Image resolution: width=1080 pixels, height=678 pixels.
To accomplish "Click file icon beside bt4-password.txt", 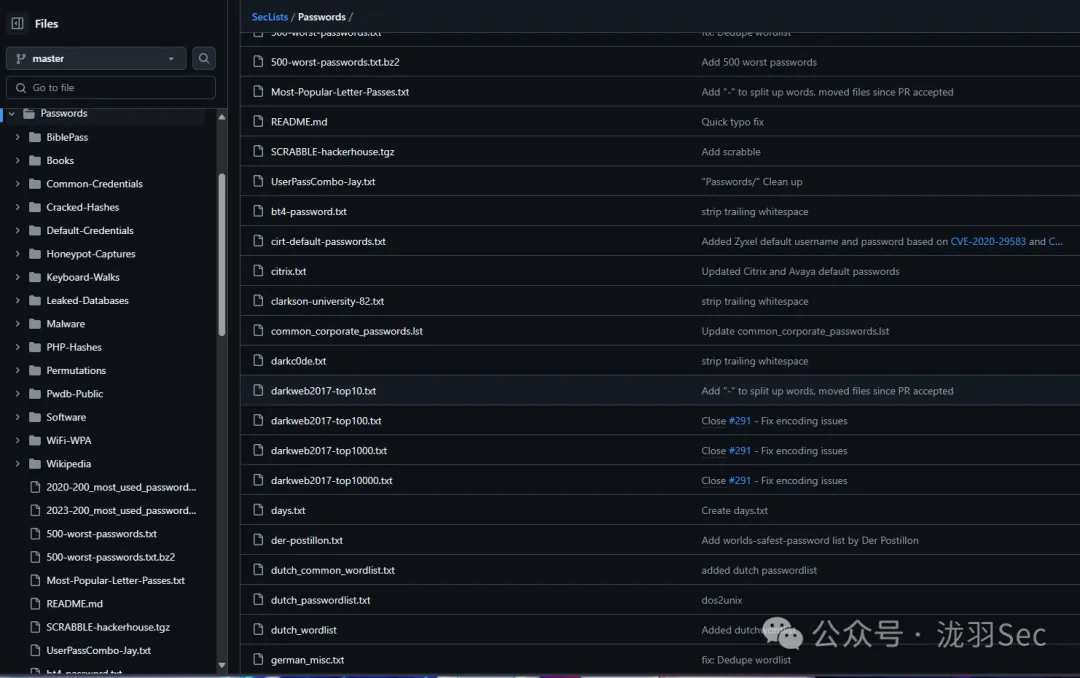I will point(258,211).
